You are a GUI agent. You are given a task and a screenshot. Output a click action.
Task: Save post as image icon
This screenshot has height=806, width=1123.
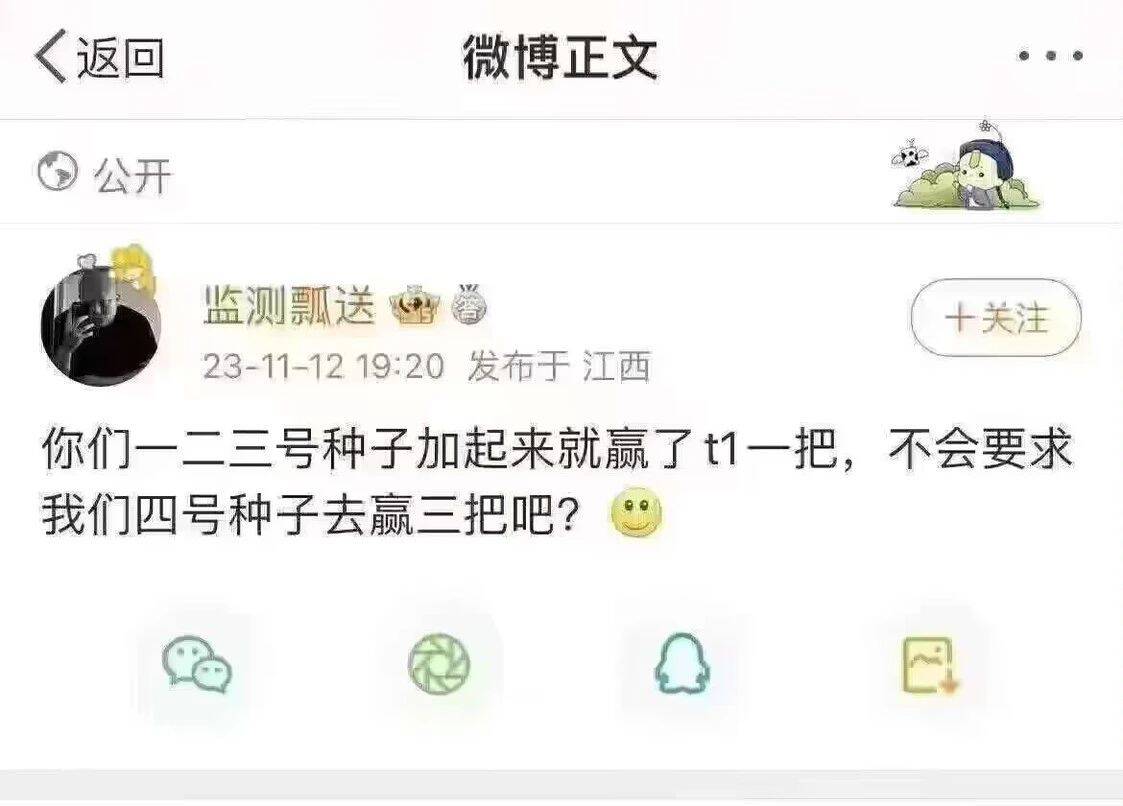930,665
